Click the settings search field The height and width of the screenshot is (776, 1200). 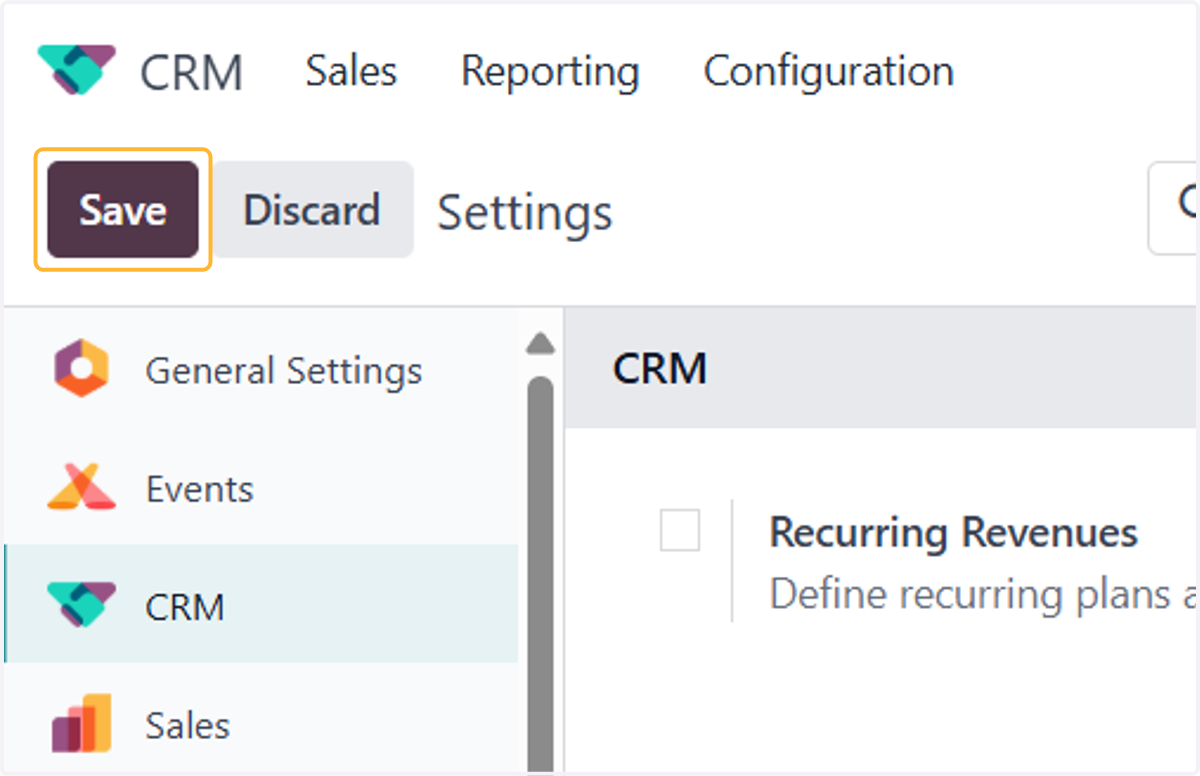(1174, 208)
